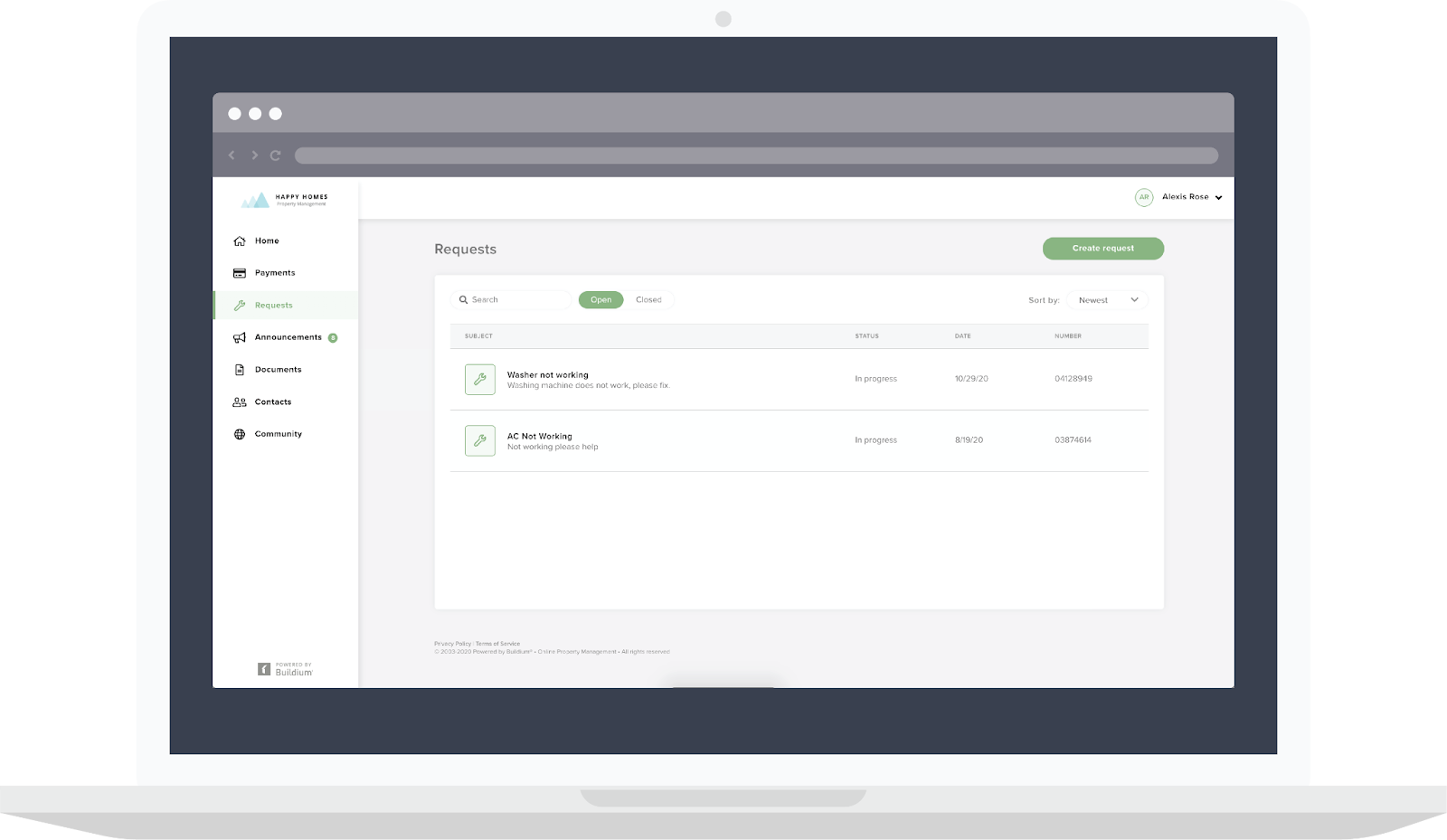Click the AC Not Working wrench icon

(480, 441)
